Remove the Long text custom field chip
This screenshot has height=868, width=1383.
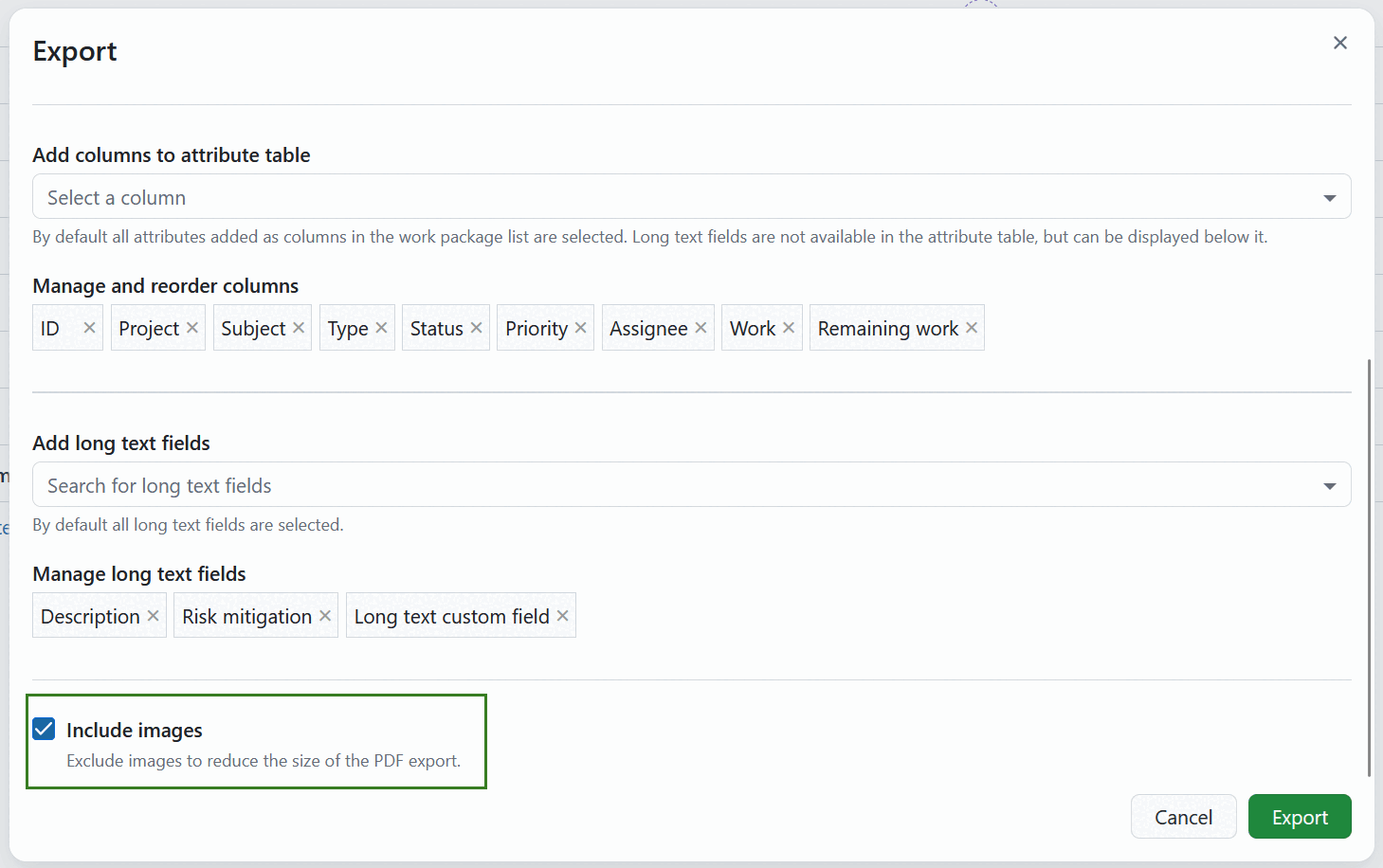pos(563,615)
